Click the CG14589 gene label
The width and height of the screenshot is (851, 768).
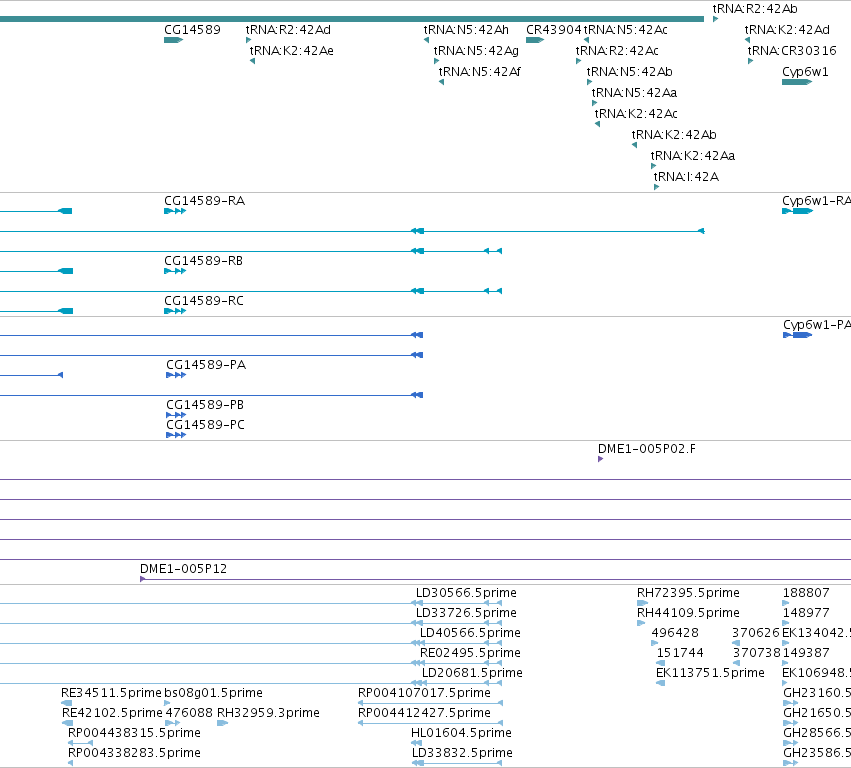pos(192,30)
